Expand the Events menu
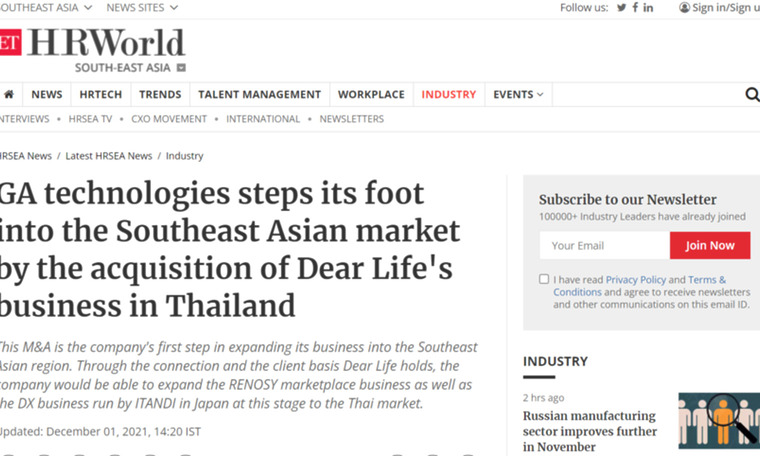This screenshot has height=456, width=760. coord(518,95)
